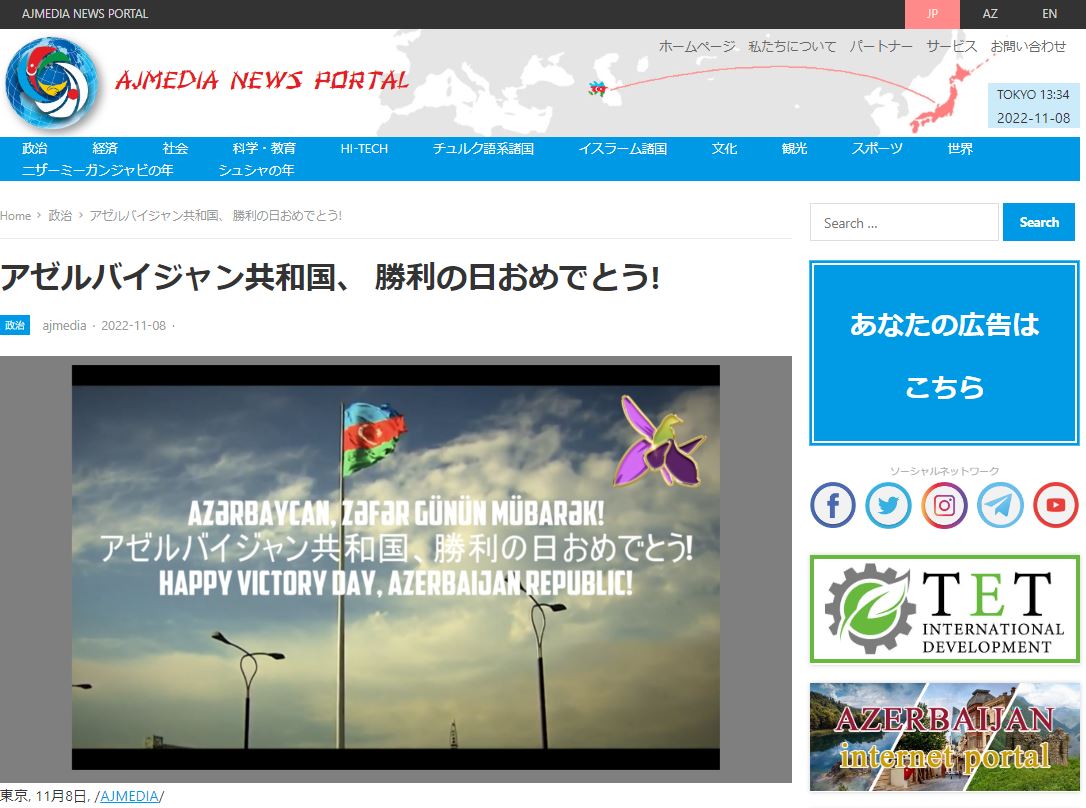Select the 経済 category
The image size is (1086, 808).
point(105,148)
